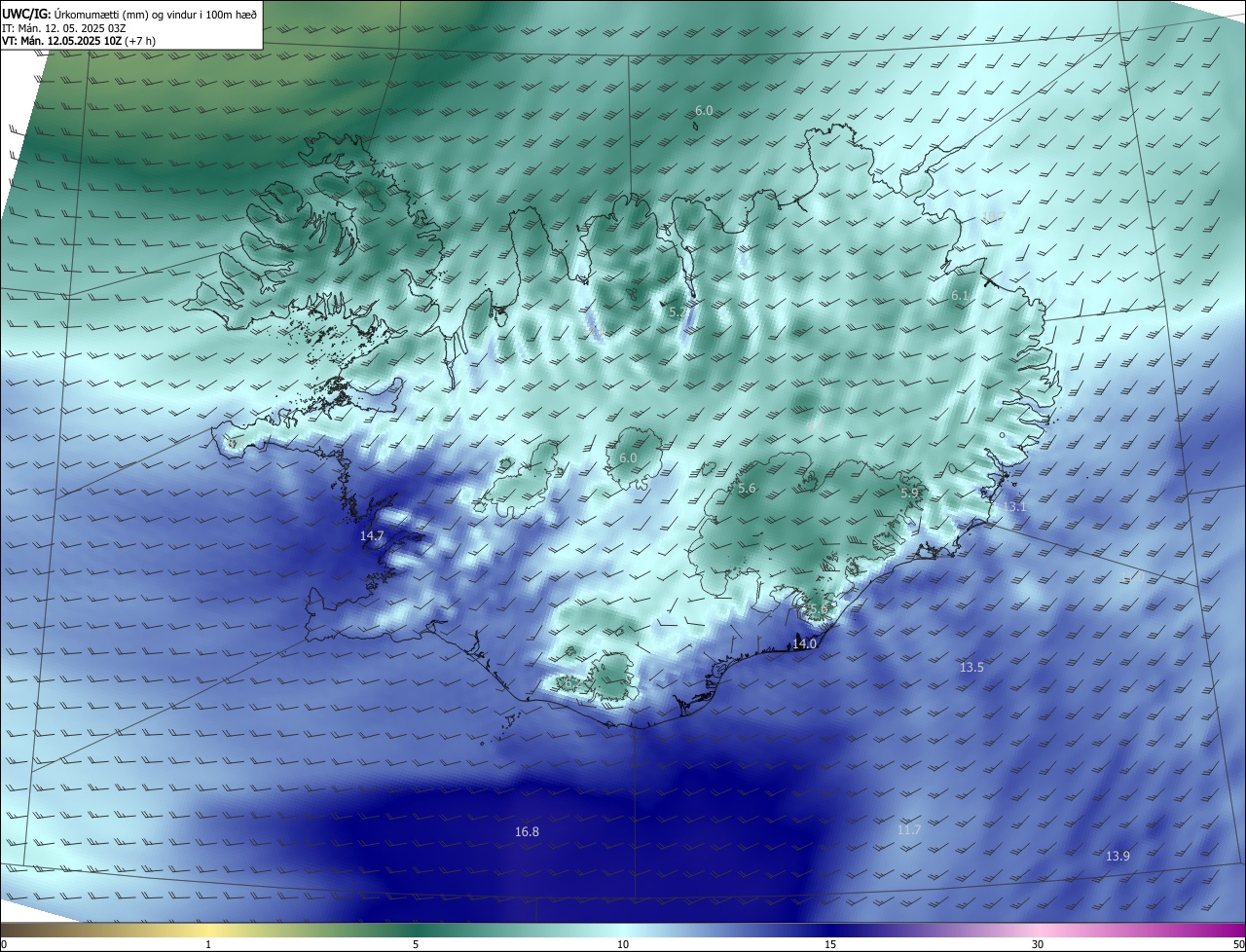Click the 6.0 value on the small central glacier
Screen dimensions: 1246x952
[x=628, y=458]
